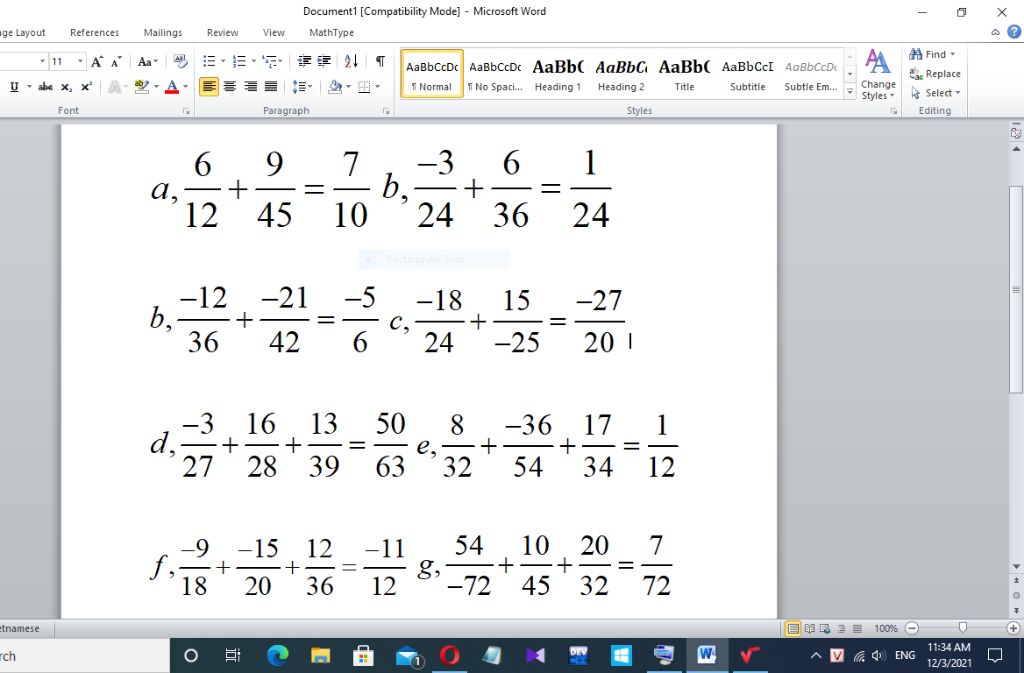1024x673 pixels.
Task: Apply the Normal style
Action: click(x=432, y=74)
